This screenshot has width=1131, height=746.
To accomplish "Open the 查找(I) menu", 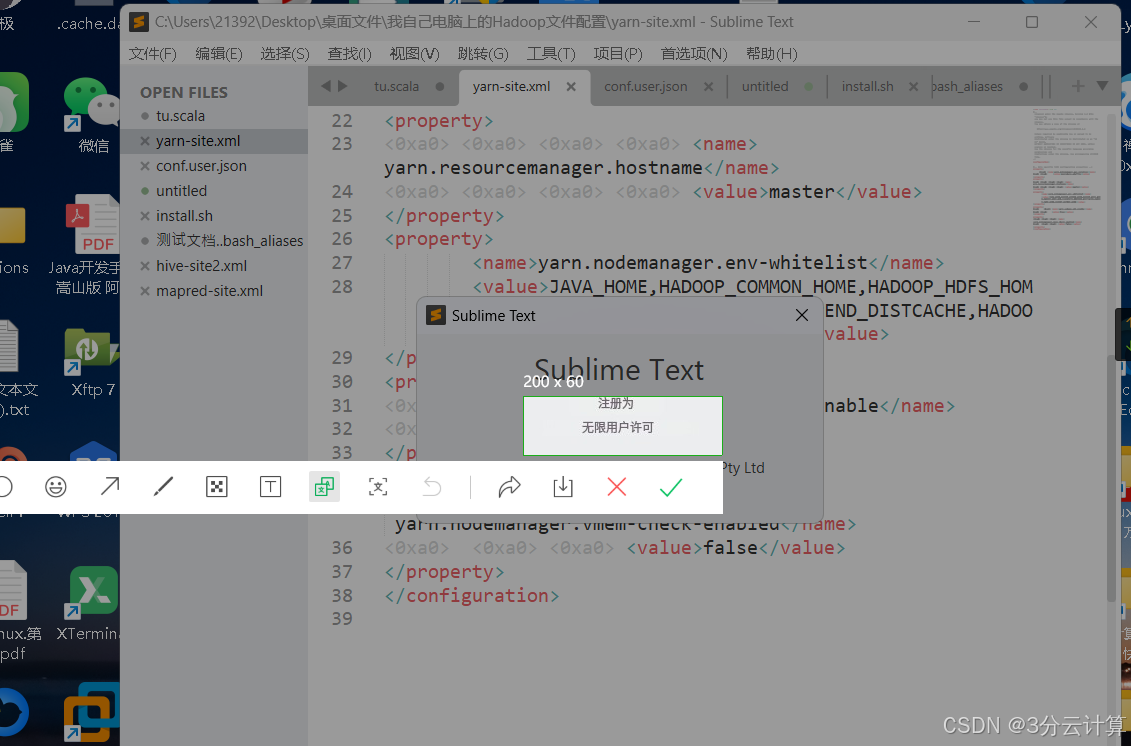I will point(349,54).
